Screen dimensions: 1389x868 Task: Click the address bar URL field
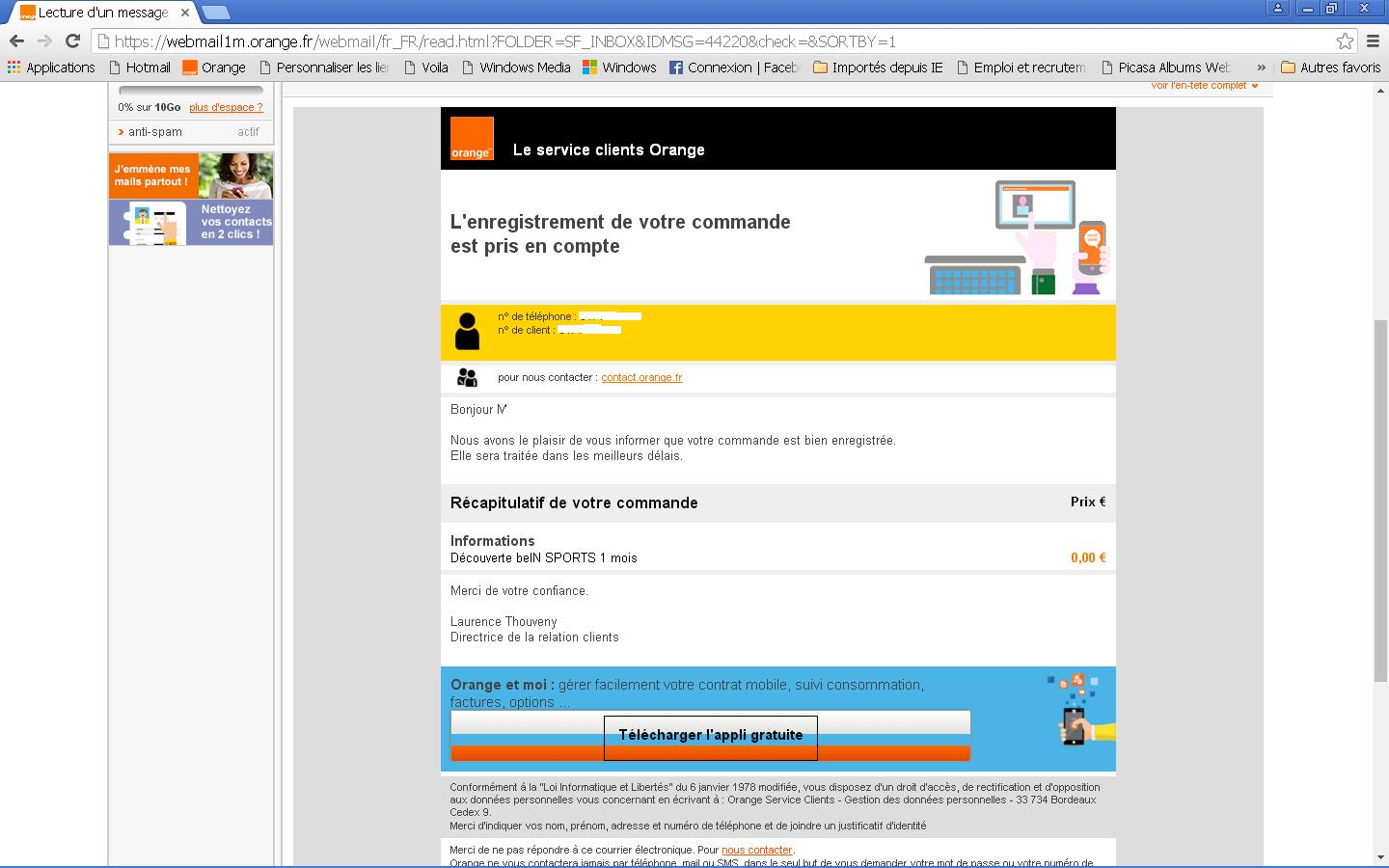[x=723, y=41]
